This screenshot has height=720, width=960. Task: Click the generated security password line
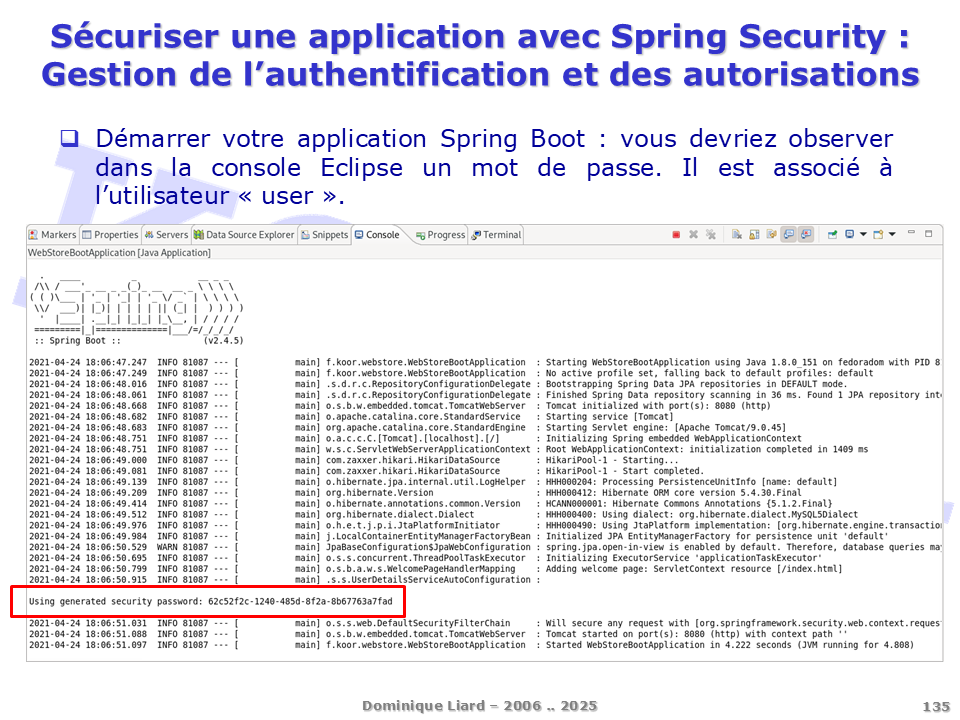tap(210, 601)
